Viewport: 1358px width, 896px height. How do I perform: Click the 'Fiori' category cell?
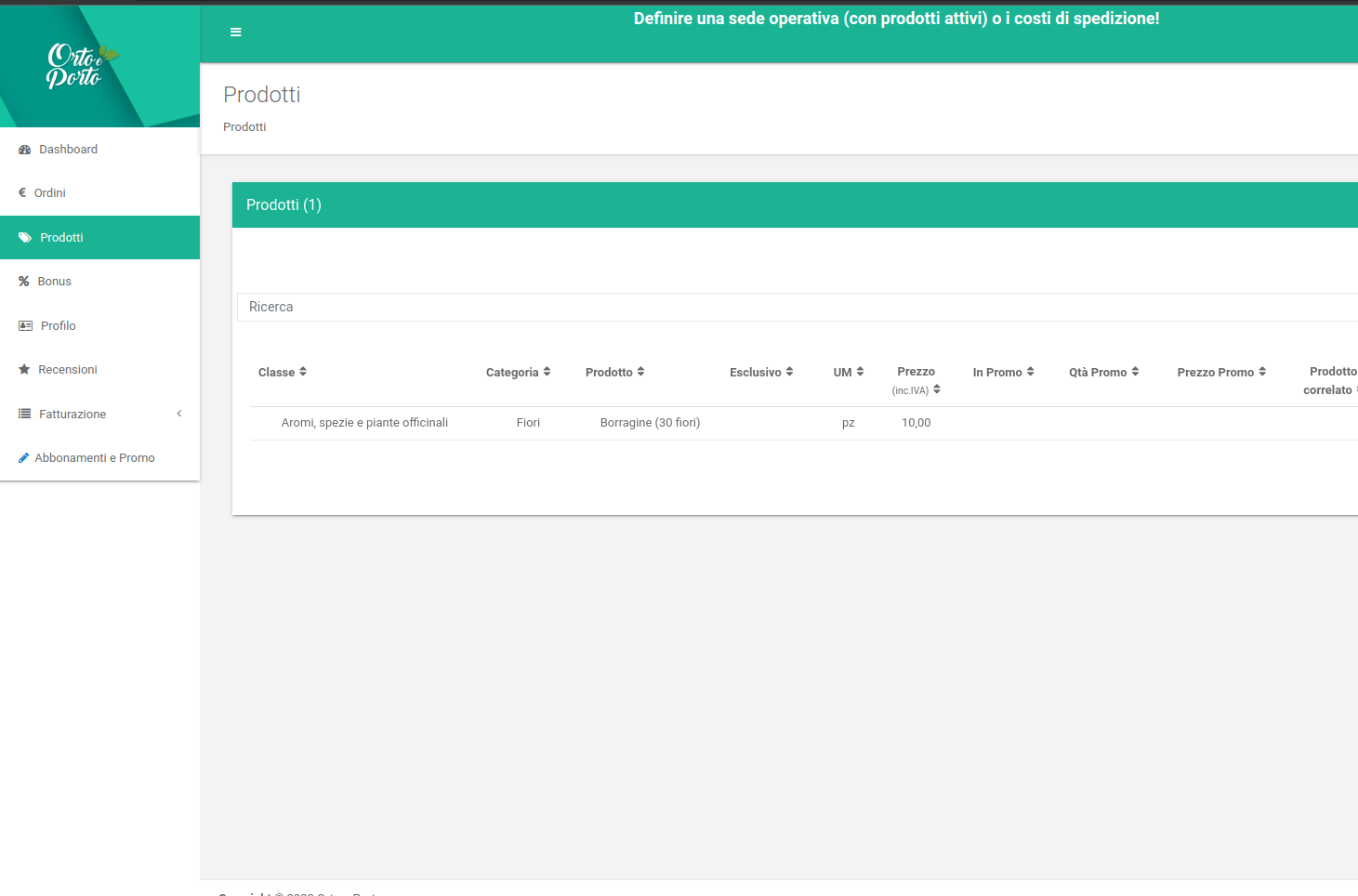tap(528, 423)
